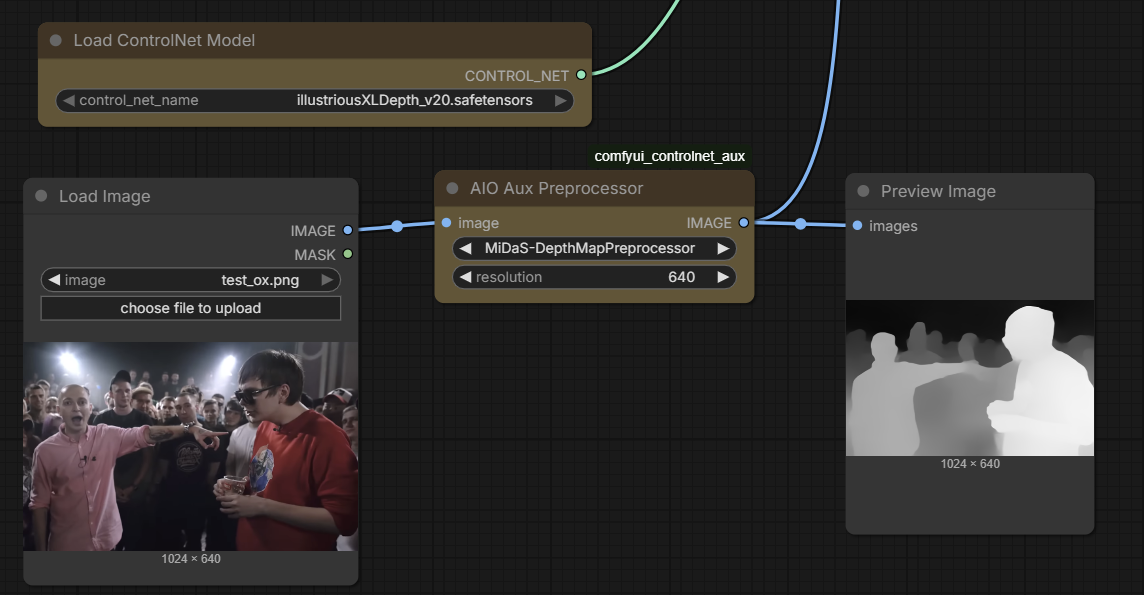Click the loaded test_ox.png image thumbnail

(x=190, y=446)
